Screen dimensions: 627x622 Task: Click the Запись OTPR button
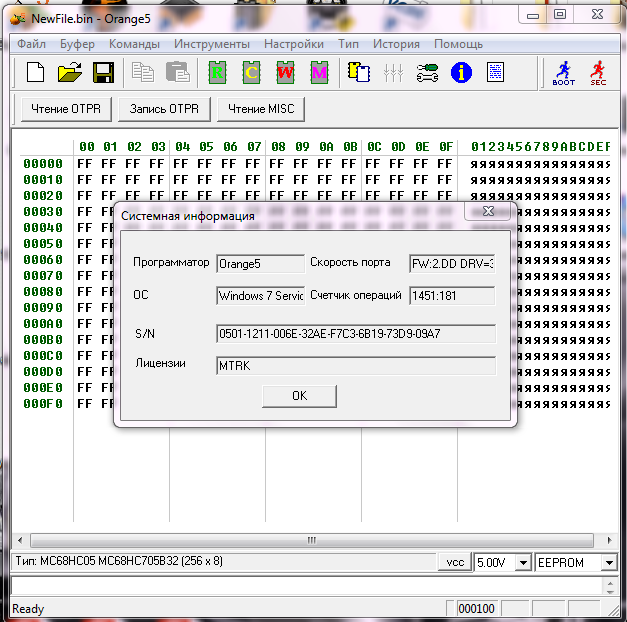164,109
